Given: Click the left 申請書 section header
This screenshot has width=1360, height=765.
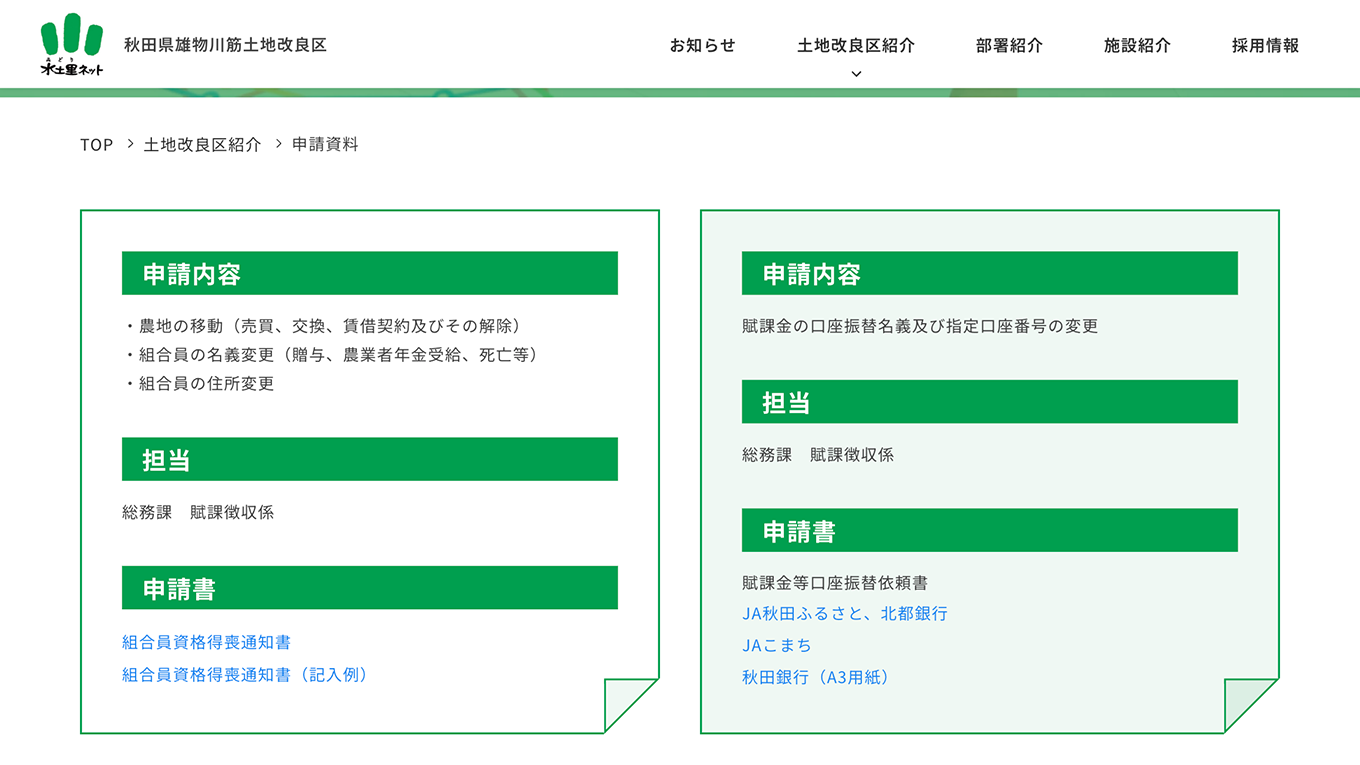Looking at the screenshot, I should (369, 587).
